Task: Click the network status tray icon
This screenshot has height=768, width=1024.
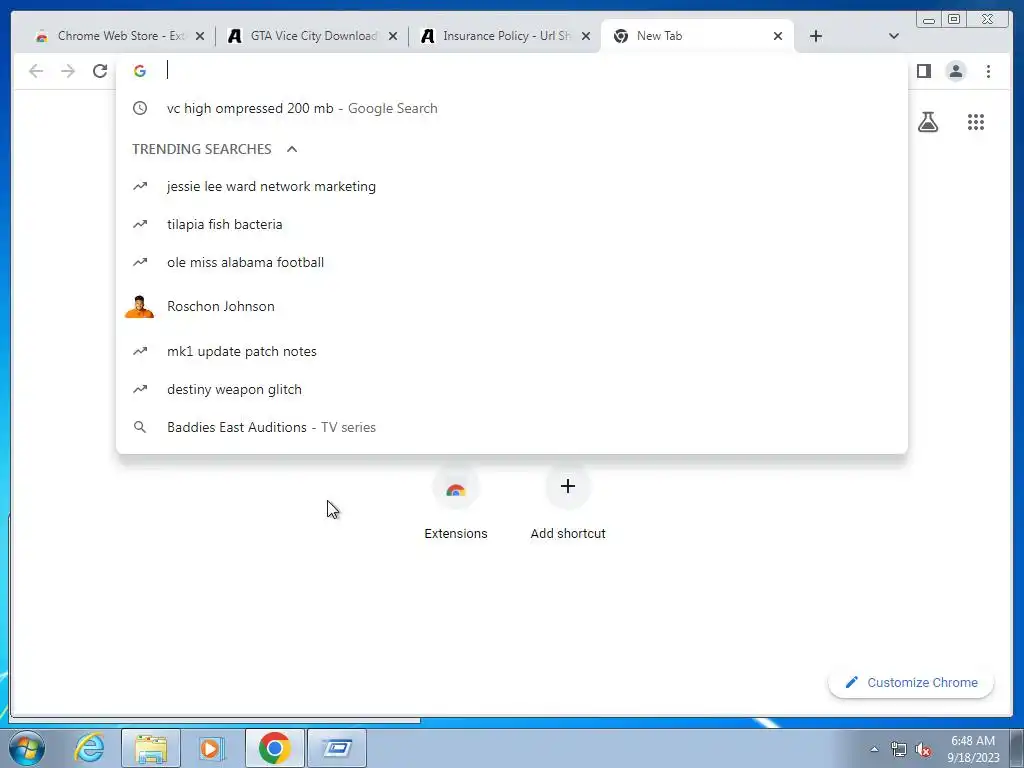Action: click(x=899, y=749)
